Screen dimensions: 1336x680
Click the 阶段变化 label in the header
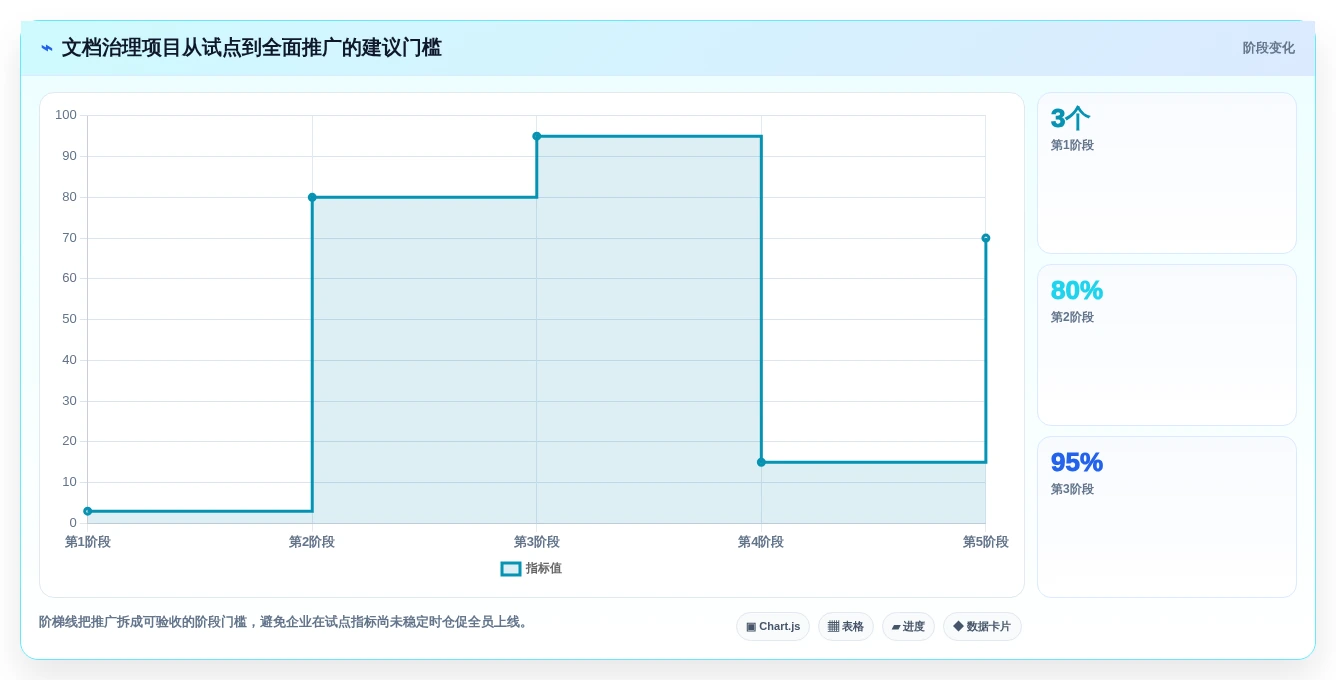point(1268,48)
